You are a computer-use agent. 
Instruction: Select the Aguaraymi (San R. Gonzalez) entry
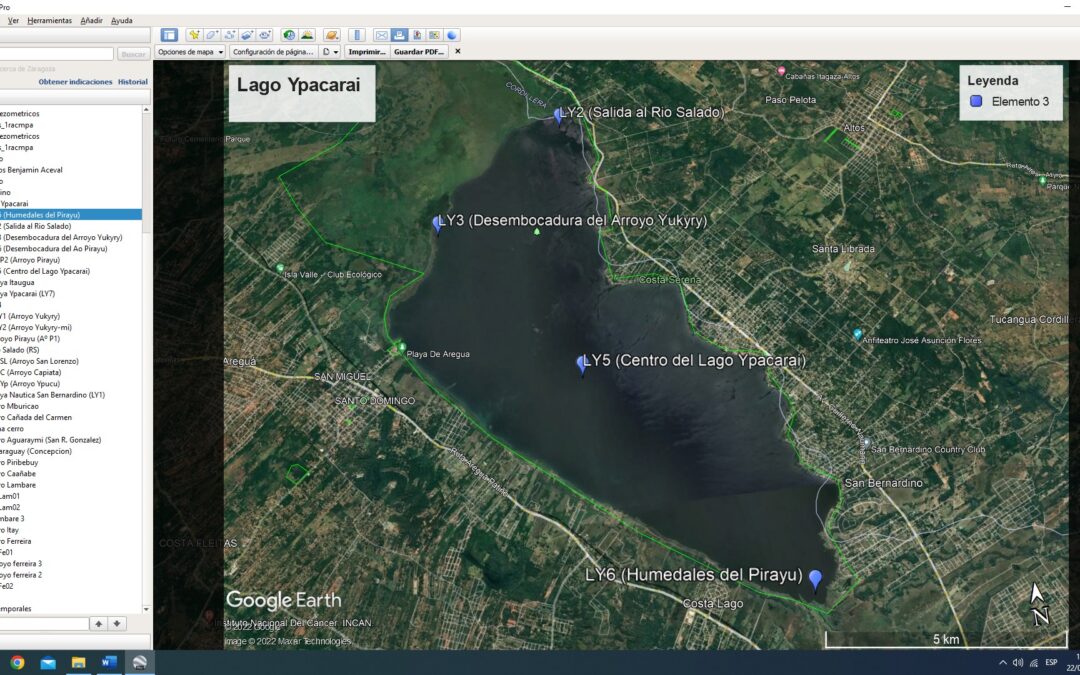51,439
